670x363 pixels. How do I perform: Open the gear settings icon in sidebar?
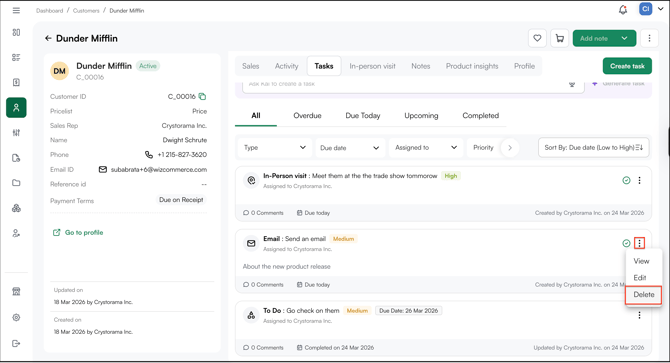point(16,317)
